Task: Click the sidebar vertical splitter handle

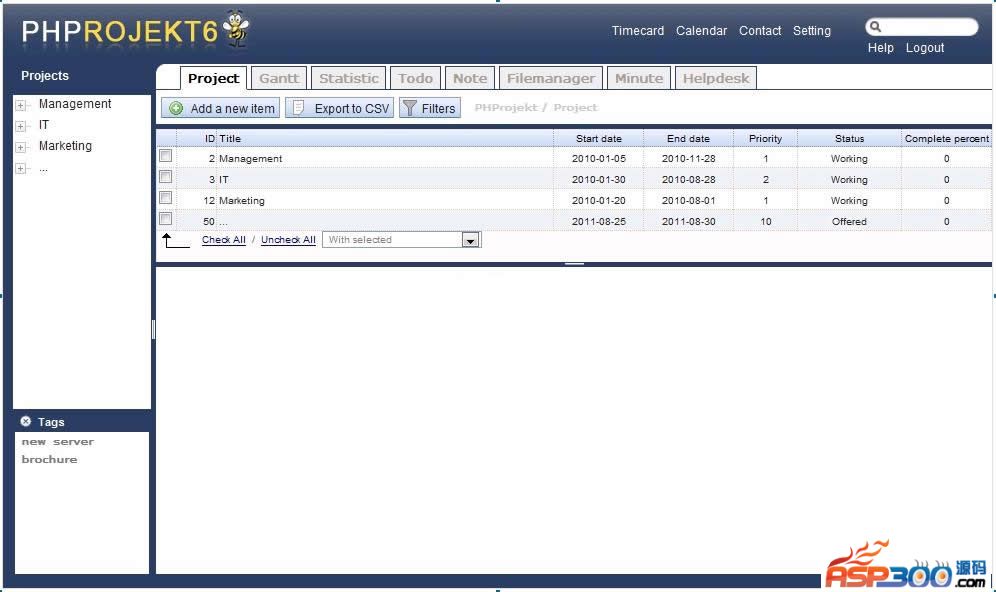Action: coord(153,330)
